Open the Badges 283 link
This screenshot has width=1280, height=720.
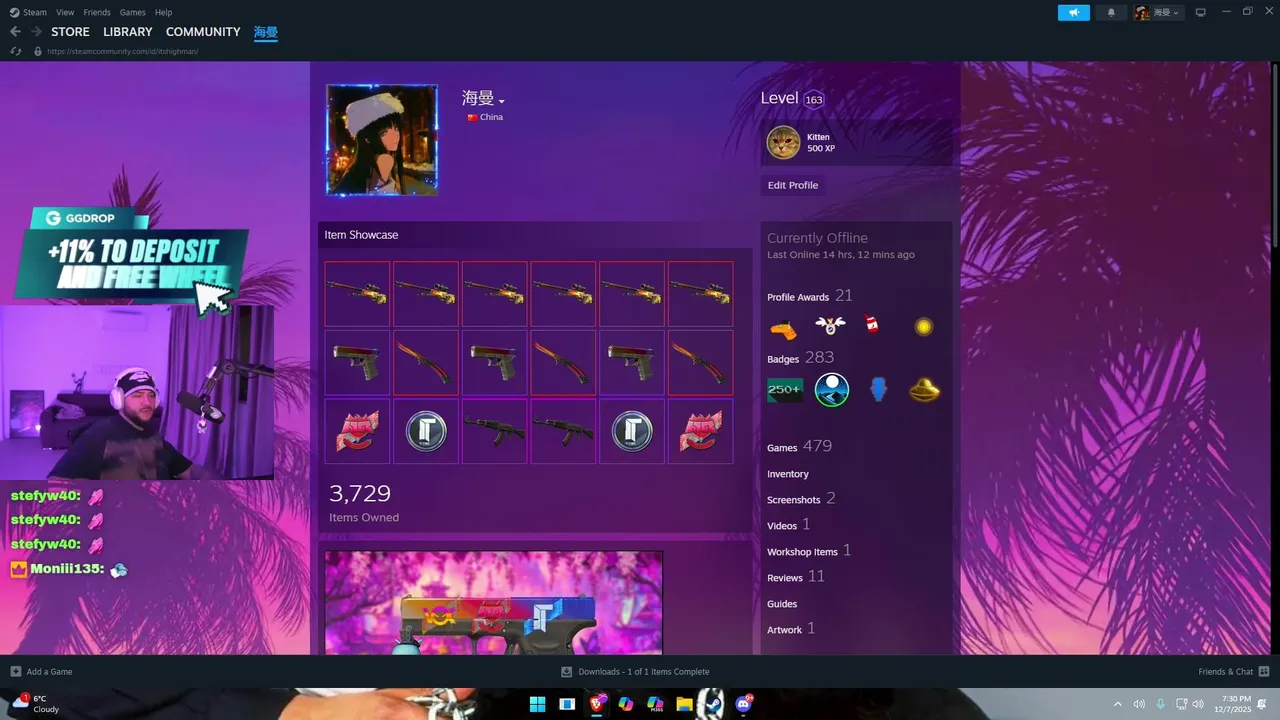point(800,358)
